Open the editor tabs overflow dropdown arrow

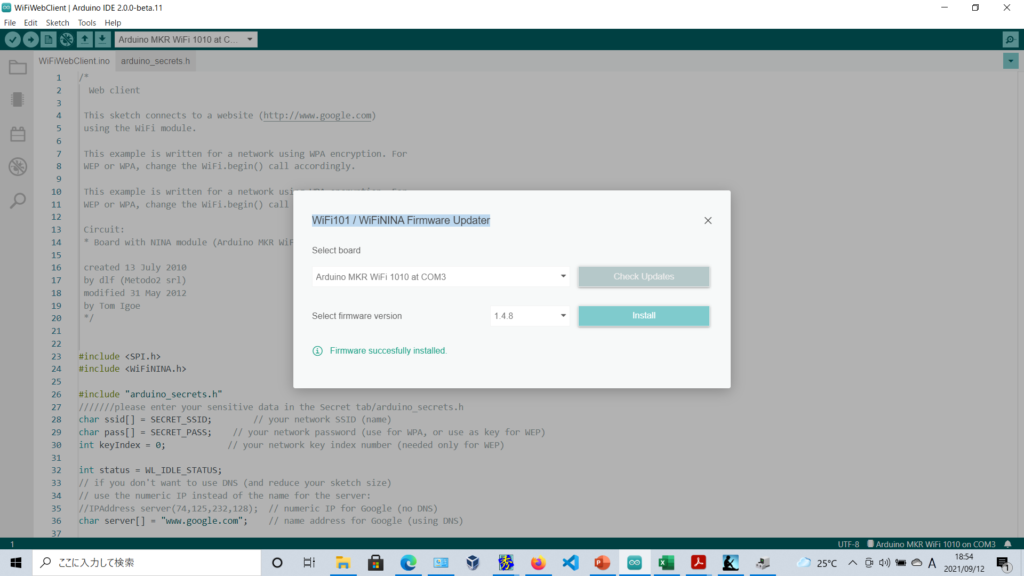point(1010,61)
